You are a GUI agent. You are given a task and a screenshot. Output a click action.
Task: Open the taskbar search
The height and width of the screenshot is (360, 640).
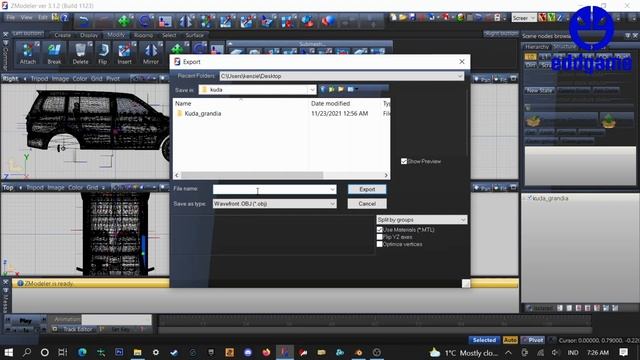point(27,352)
